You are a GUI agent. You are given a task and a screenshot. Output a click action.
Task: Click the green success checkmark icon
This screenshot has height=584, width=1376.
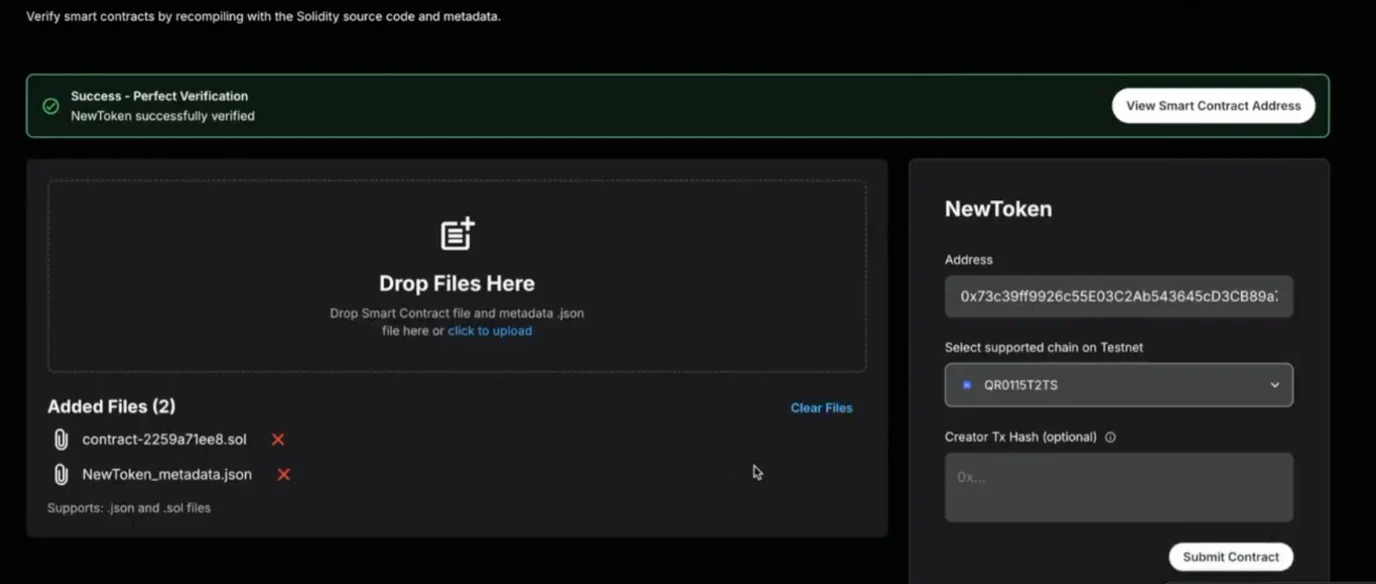(x=51, y=106)
